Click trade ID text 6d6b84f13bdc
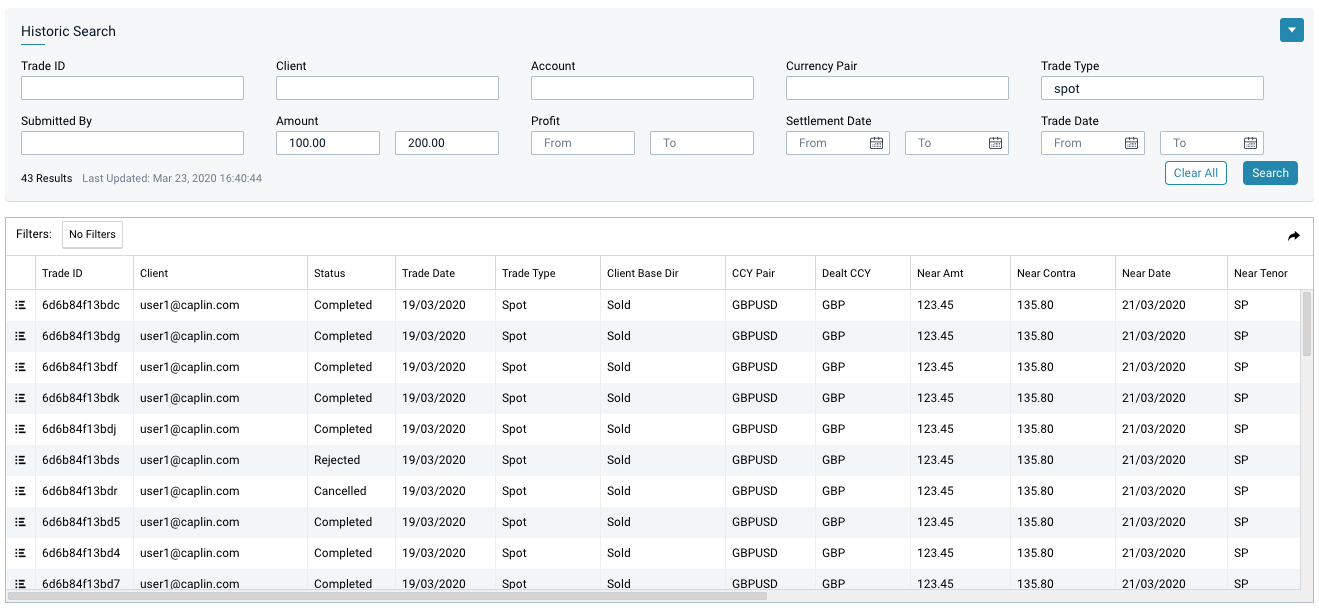Image resolution: width=1319 pixels, height=608 pixels. pyautogui.click(x=81, y=305)
